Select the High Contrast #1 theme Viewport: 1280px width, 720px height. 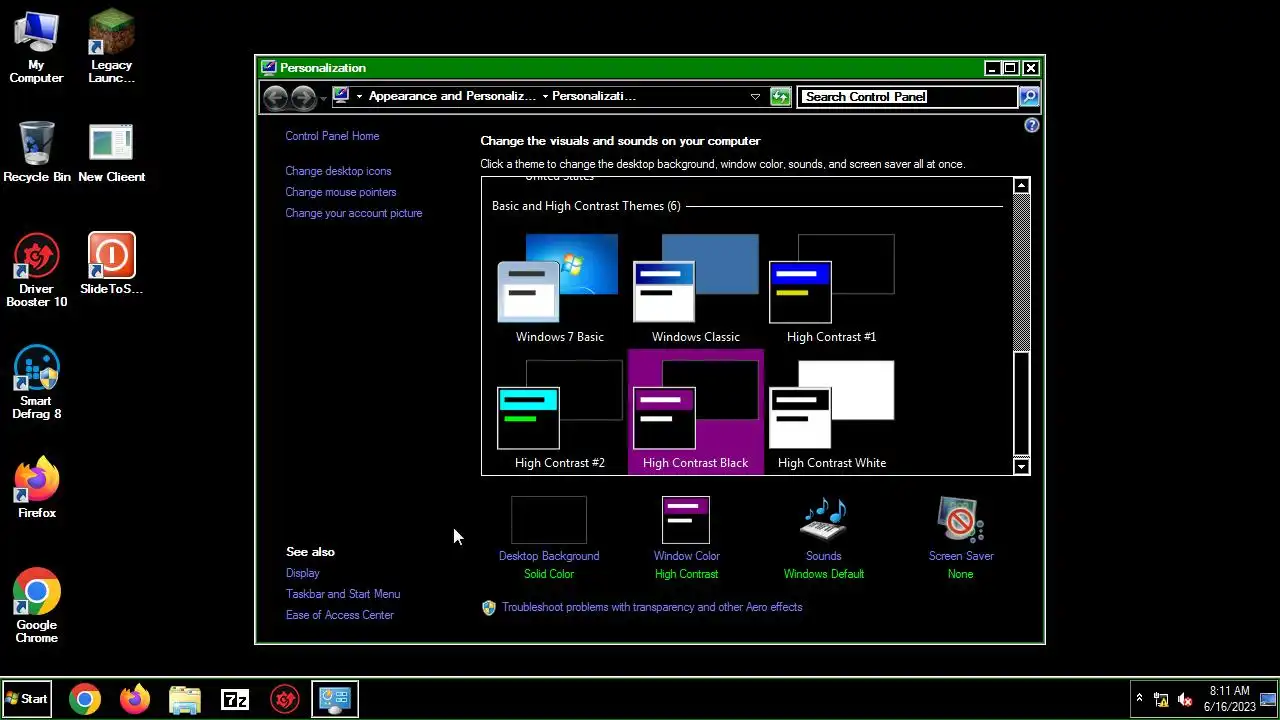coord(831,289)
